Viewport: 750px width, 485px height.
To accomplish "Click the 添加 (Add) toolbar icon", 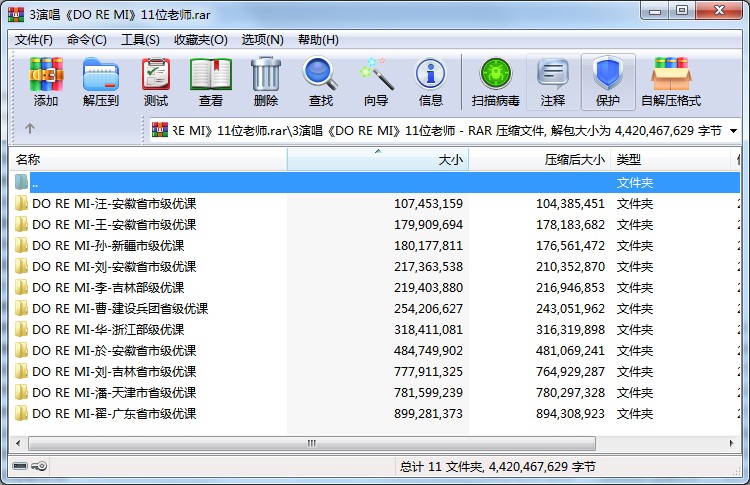I will [46, 74].
